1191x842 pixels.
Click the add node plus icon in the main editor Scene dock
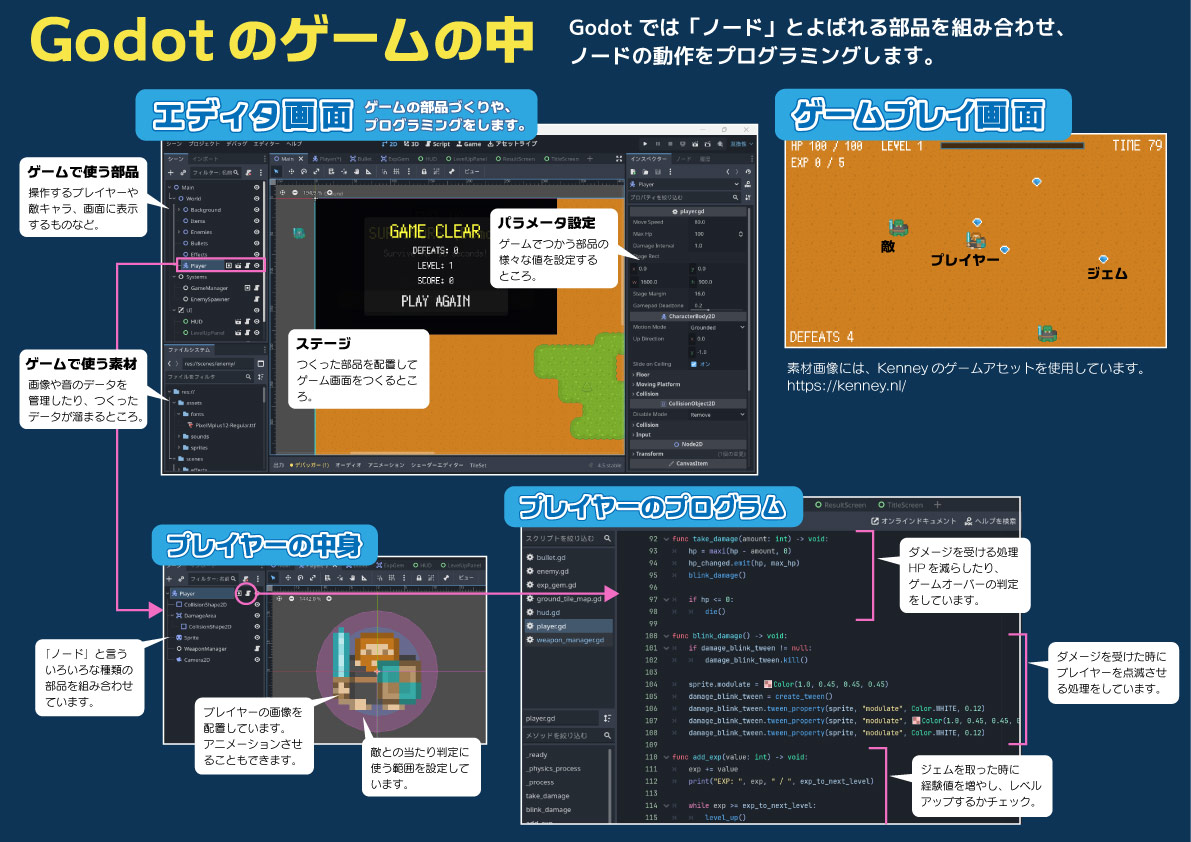point(170,172)
